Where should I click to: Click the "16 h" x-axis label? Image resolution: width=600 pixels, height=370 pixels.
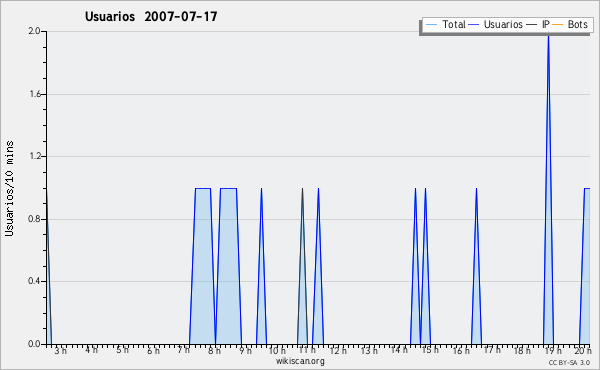tap(461, 350)
